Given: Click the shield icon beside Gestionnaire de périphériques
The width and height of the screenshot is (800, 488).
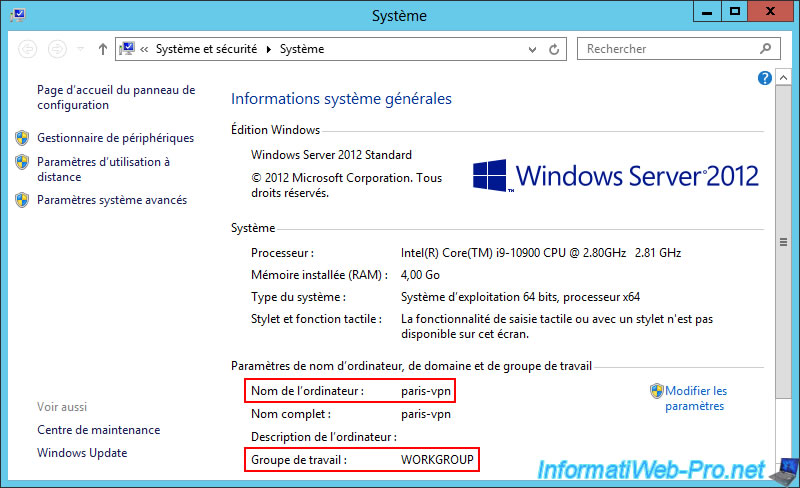Looking at the screenshot, I should pos(22,138).
